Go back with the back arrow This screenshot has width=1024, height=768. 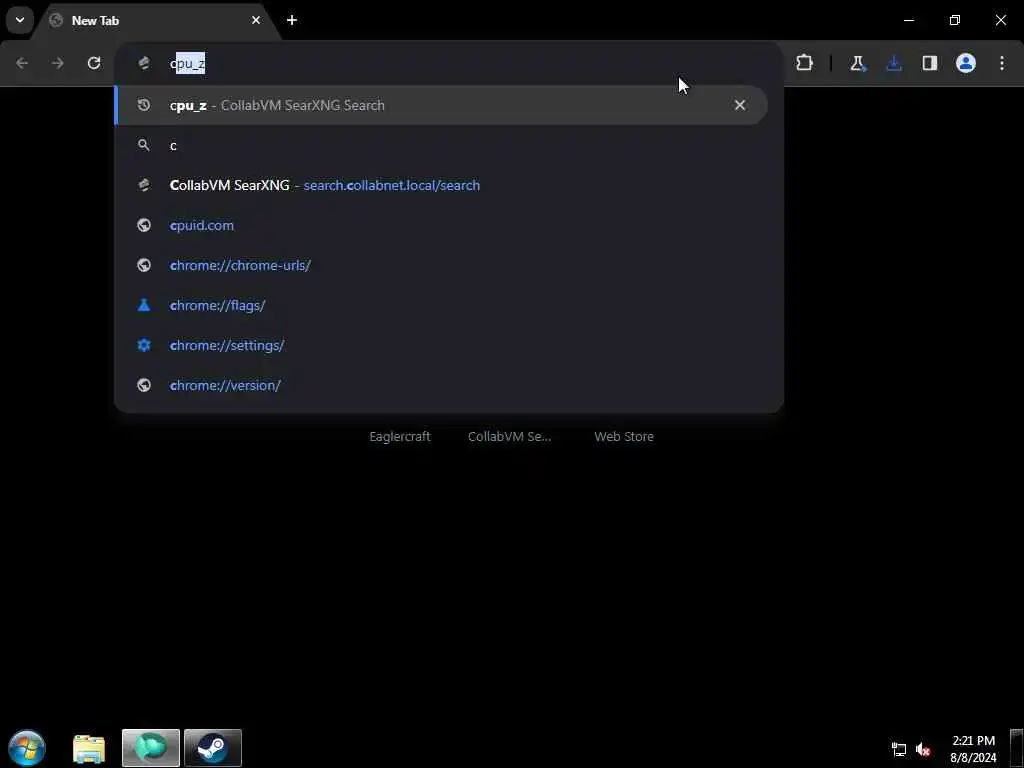pos(22,63)
